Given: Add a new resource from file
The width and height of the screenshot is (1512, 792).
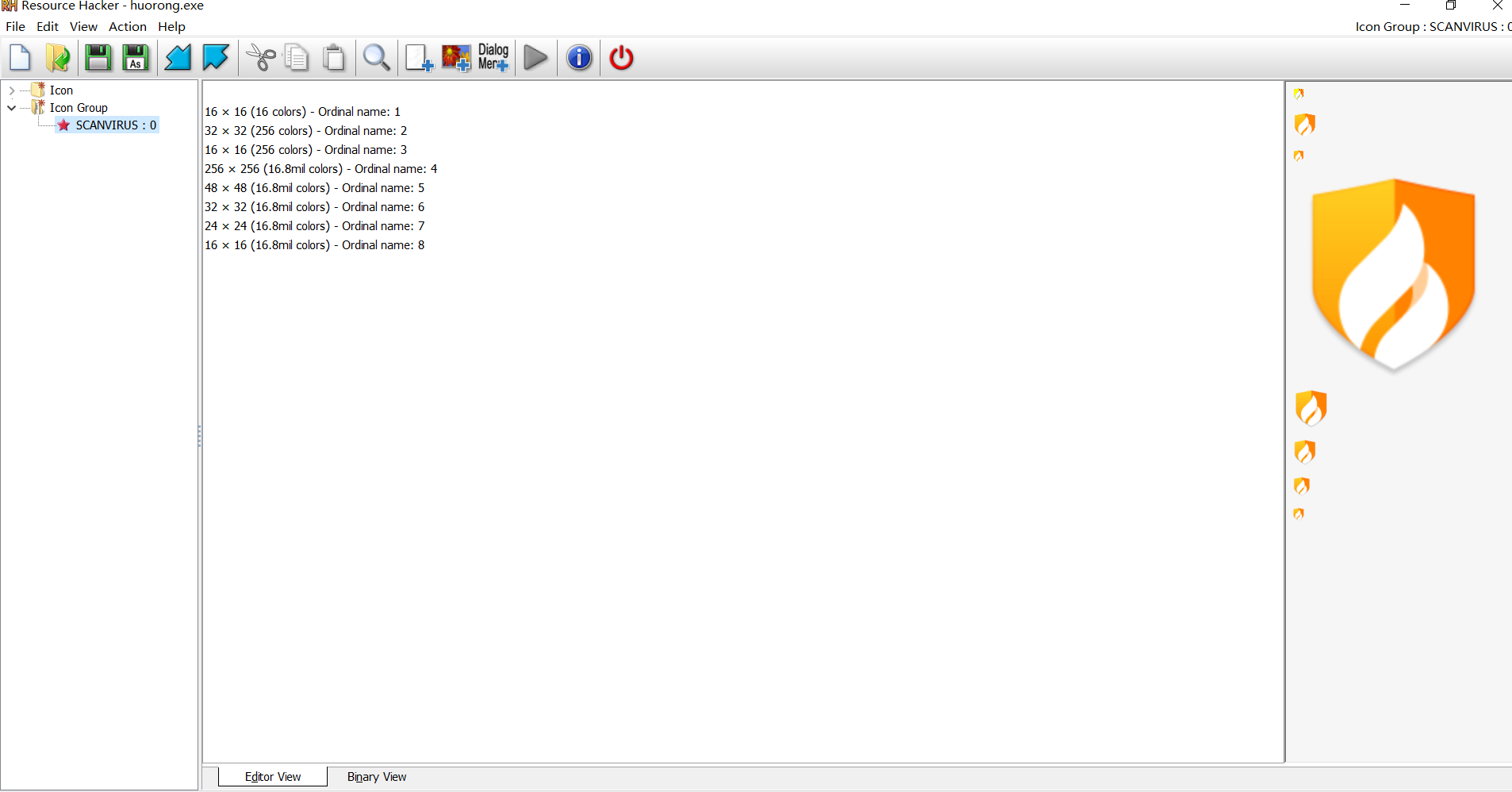Looking at the screenshot, I should [x=419, y=58].
